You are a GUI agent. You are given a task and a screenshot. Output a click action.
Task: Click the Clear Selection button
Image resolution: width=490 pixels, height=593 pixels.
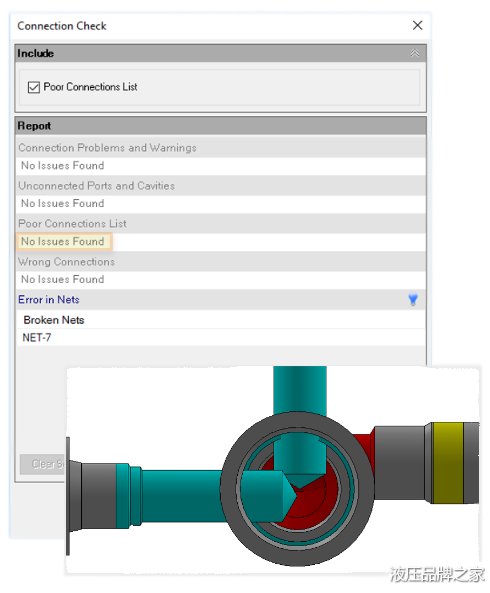[43, 464]
